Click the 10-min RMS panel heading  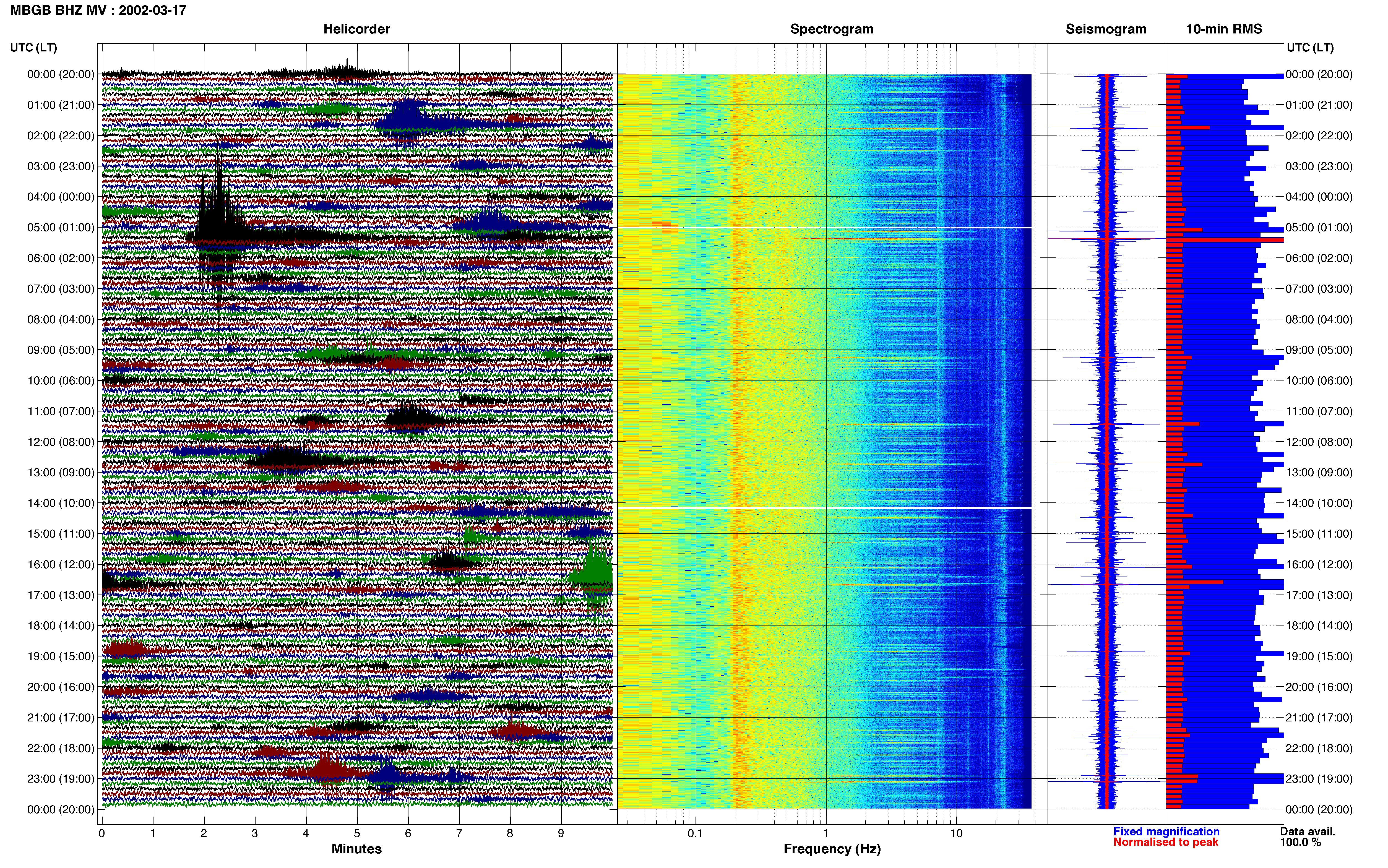(x=1224, y=29)
